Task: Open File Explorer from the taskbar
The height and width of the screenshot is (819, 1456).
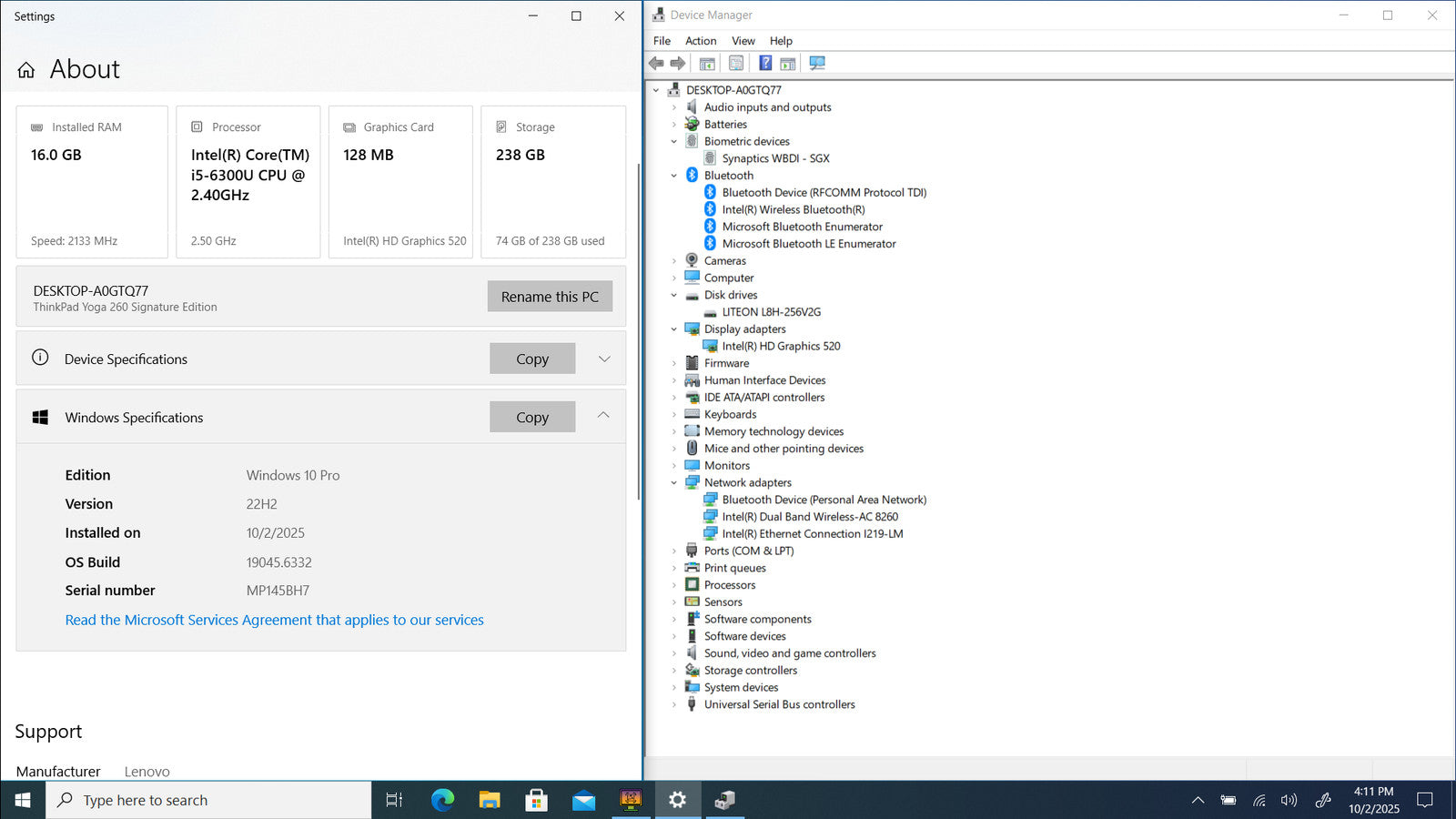Action: pos(490,800)
